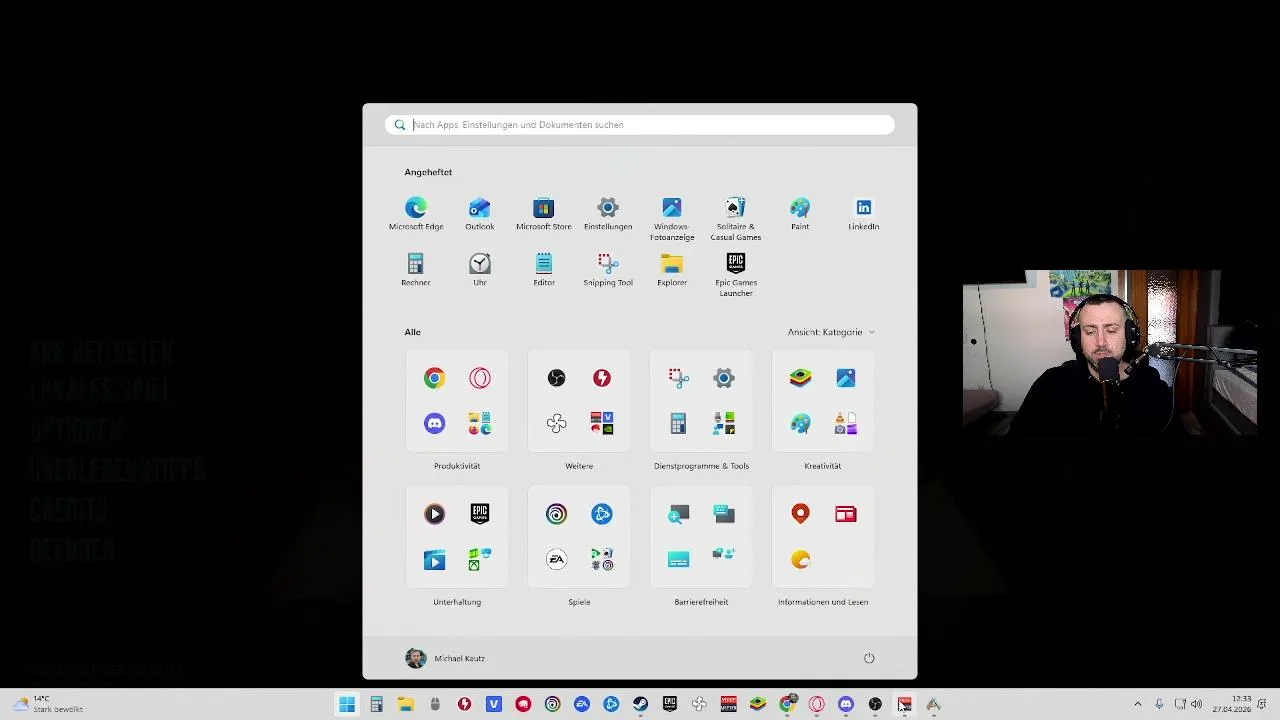Screen dimensions: 1280x720
Task: Launch Discord in Produktivität category
Action: [434, 424]
